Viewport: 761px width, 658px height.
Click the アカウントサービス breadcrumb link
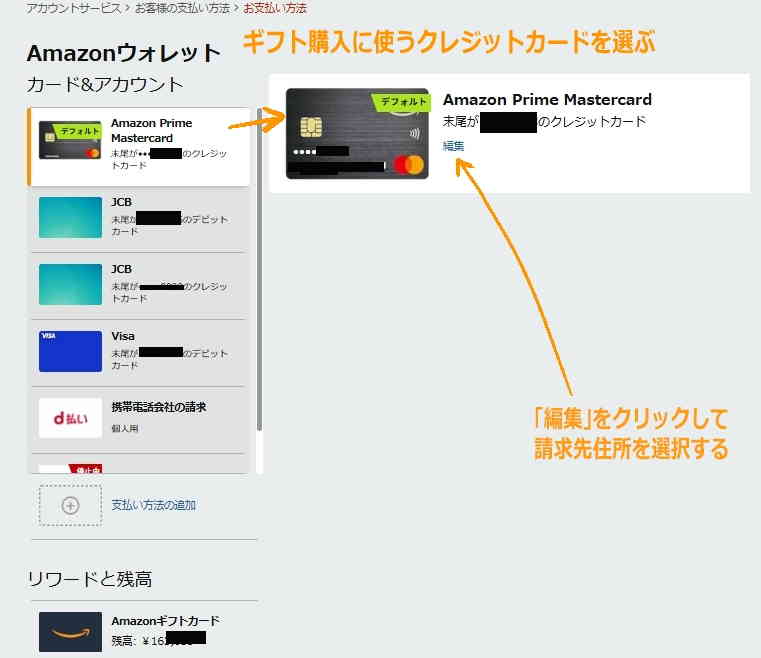pos(73,8)
